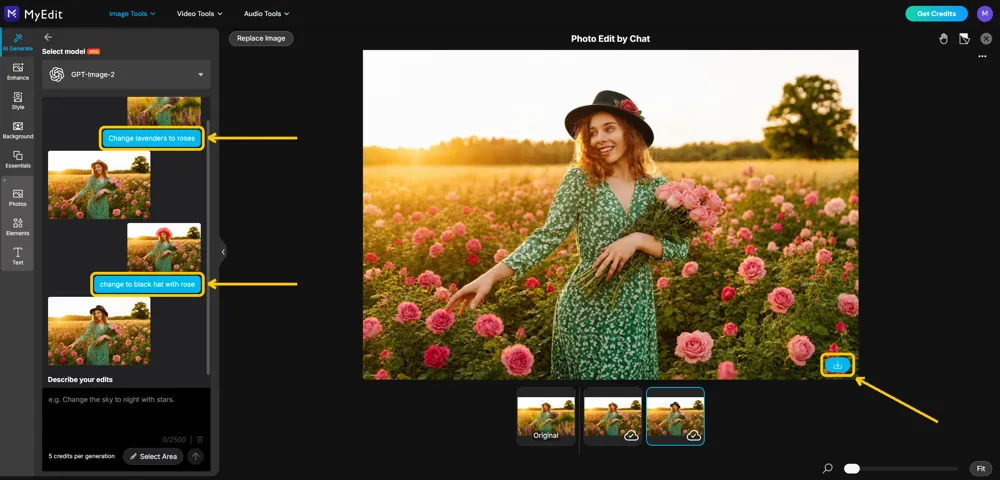The height and width of the screenshot is (480, 1000).
Task: Click the cloud icon on the middle thumbnail
Action: coord(631,435)
